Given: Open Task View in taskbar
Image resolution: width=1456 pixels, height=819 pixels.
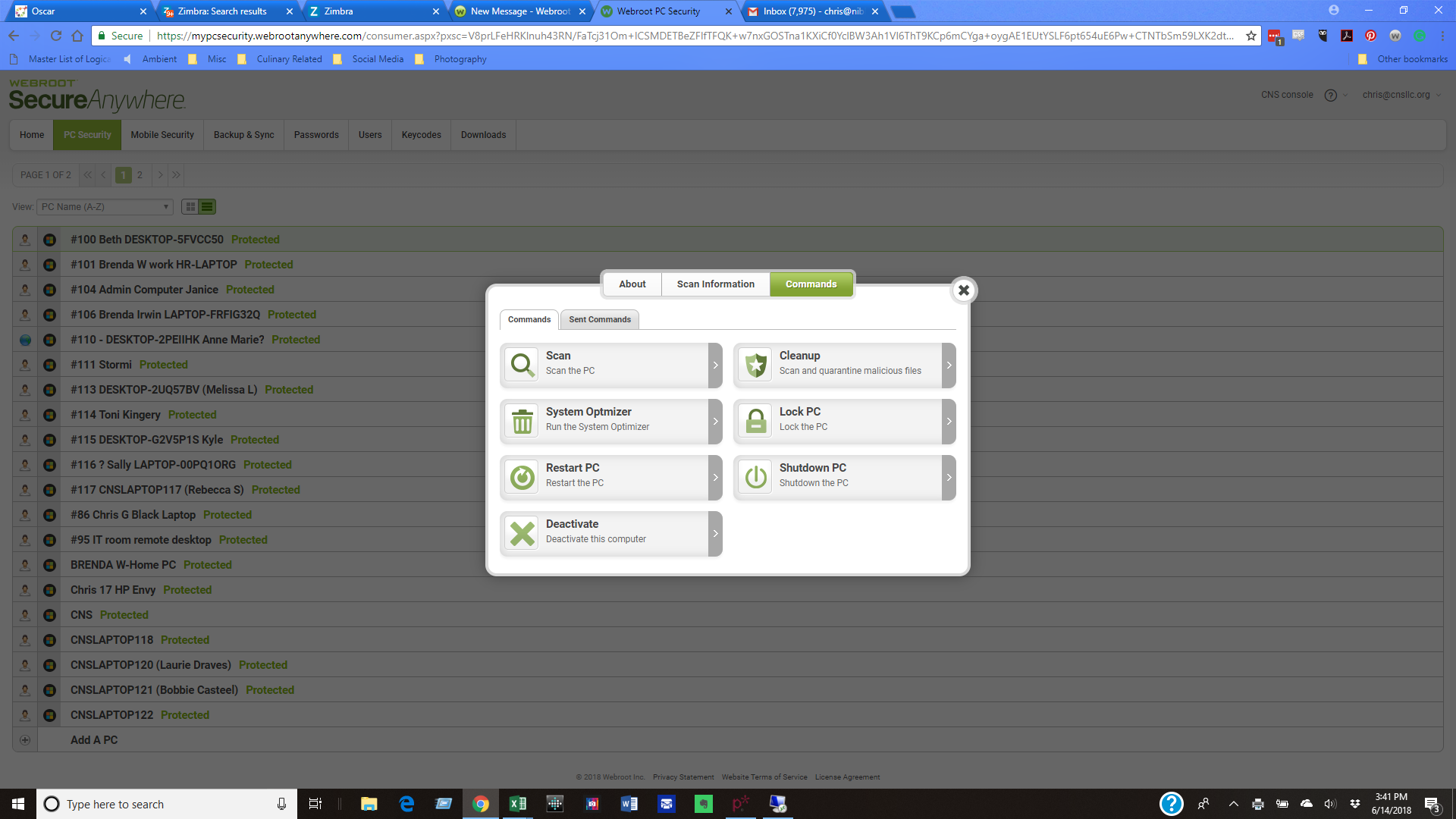Looking at the screenshot, I should tap(315, 804).
